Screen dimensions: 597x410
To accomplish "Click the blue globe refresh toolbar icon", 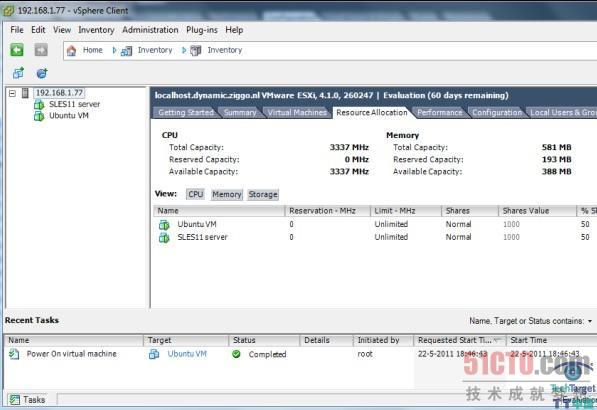I will (x=42, y=73).
